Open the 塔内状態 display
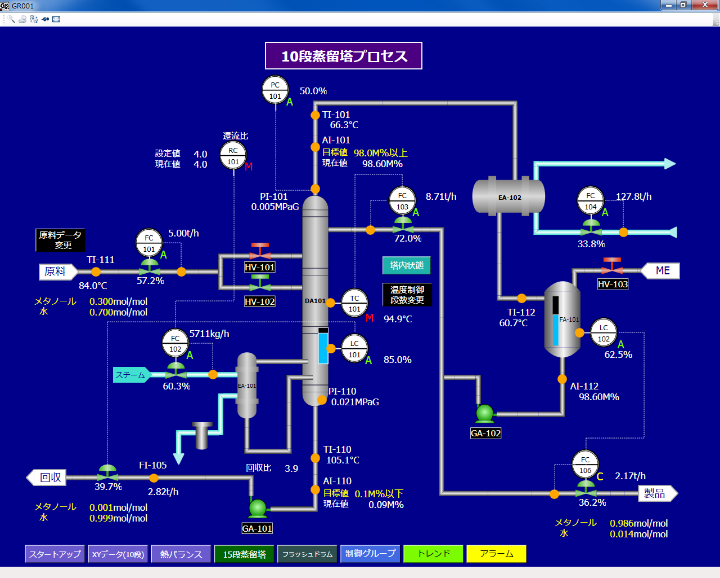Screen dimensions: 720x578 pyautogui.click(x=405, y=265)
